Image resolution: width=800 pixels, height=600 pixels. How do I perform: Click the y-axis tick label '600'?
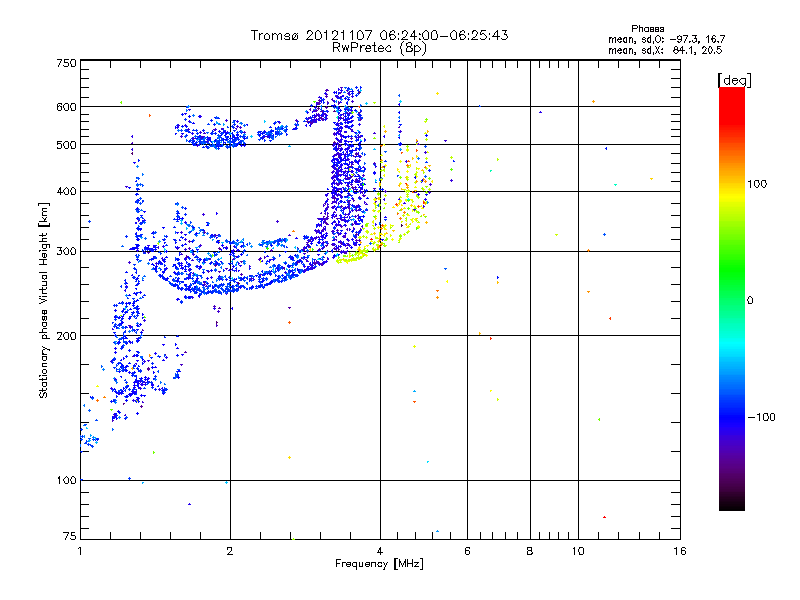pos(67,107)
